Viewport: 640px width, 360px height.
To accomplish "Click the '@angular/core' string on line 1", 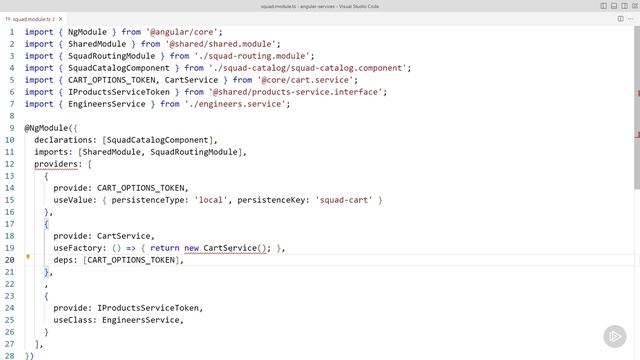I will click(x=182, y=32).
